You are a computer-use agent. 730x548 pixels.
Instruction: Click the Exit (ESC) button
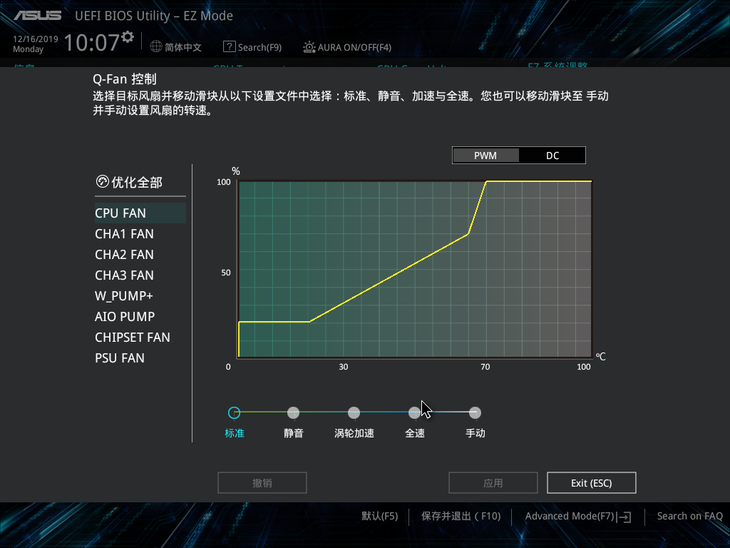coord(591,483)
